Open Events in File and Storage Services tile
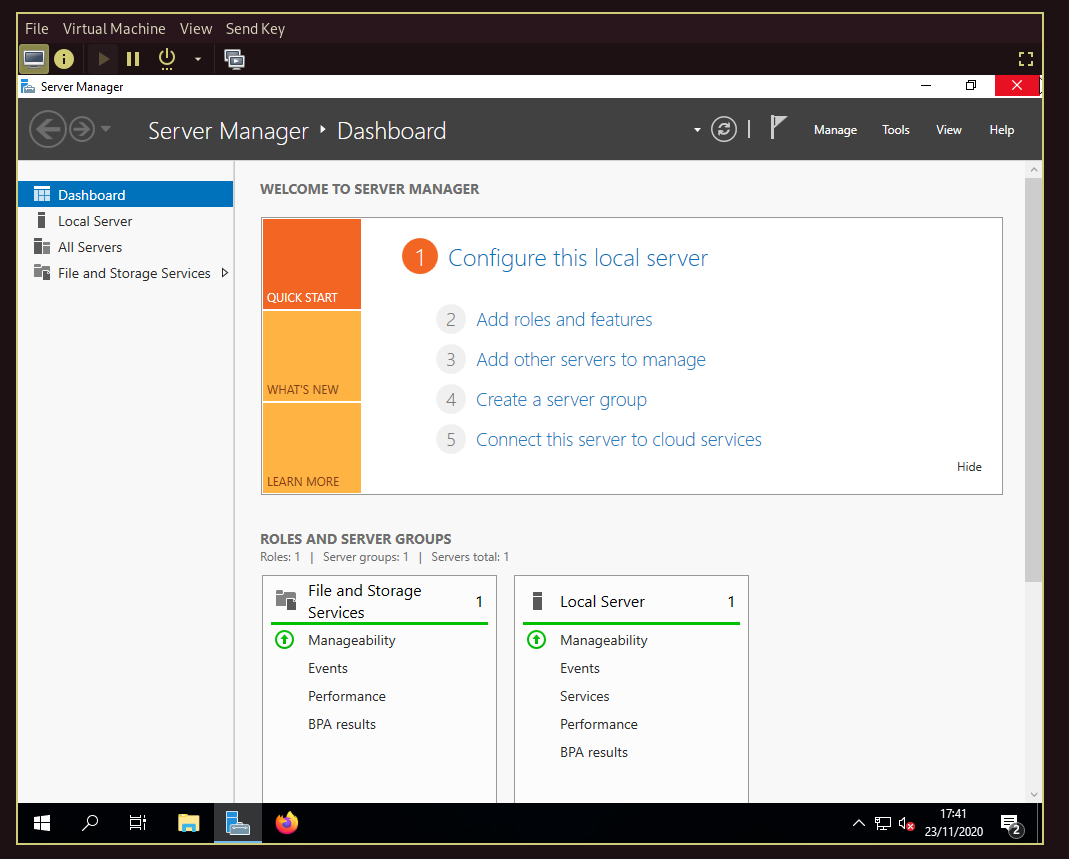 327,668
